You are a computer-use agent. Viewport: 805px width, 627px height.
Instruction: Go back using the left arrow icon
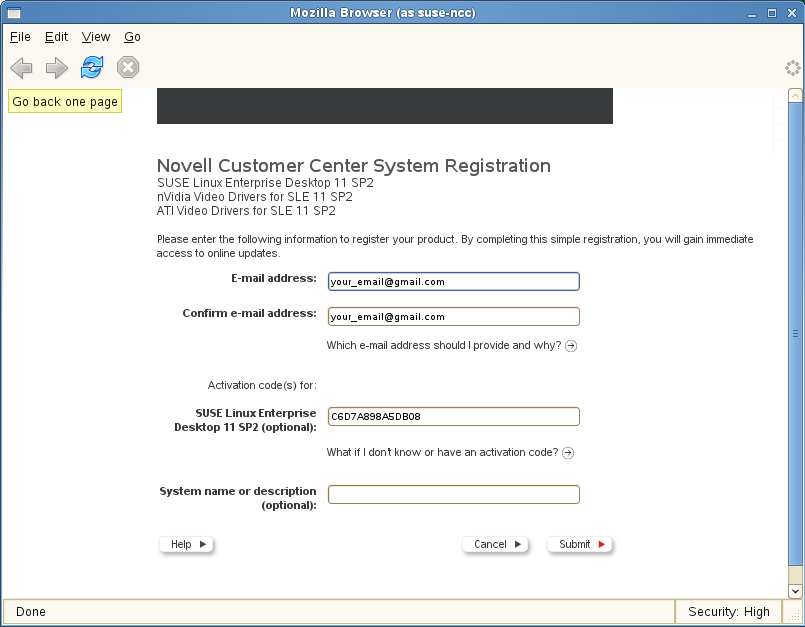(21, 67)
